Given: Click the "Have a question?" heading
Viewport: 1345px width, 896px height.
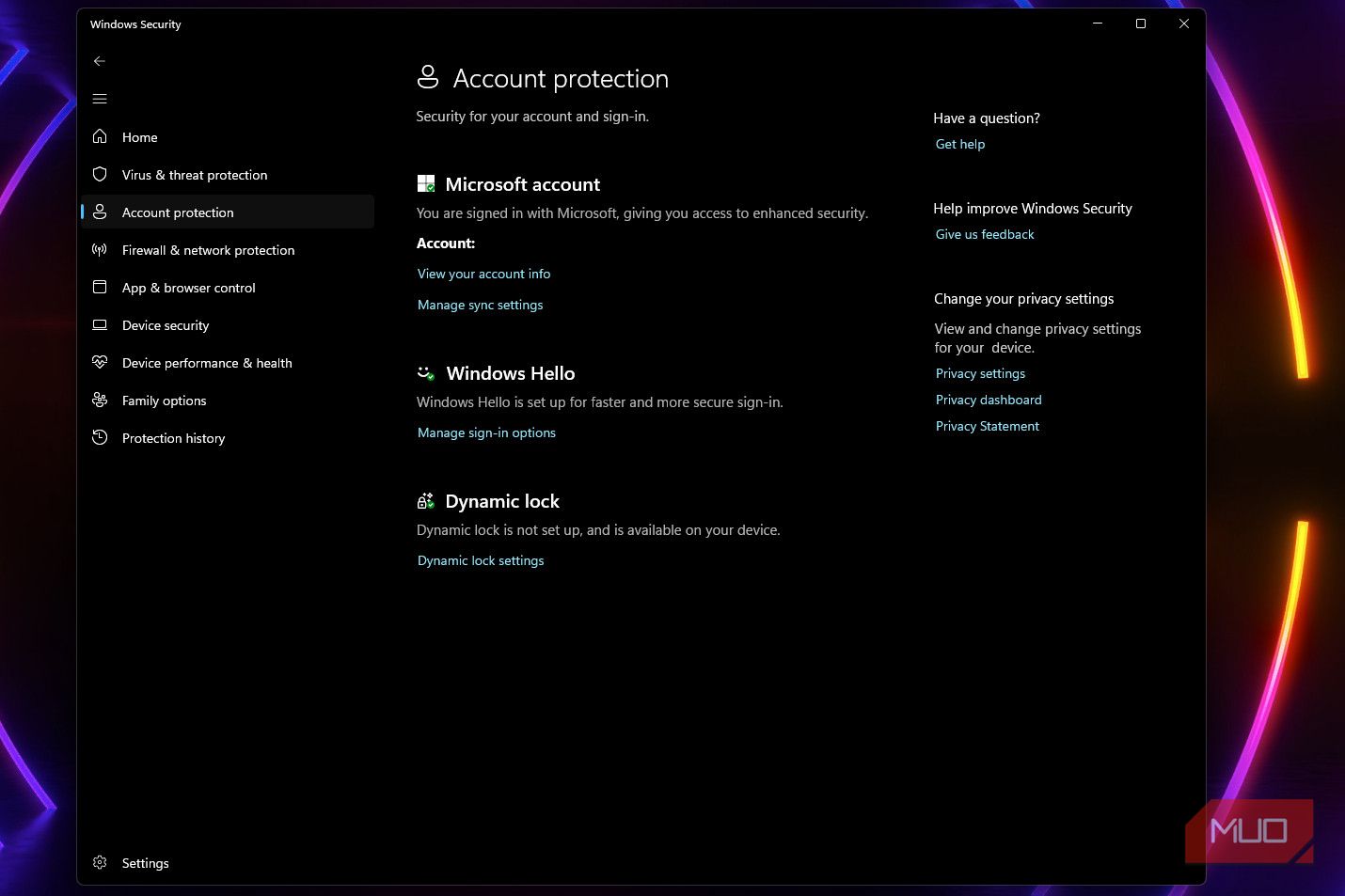Looking at the screenshot, I should pos(987,118).
